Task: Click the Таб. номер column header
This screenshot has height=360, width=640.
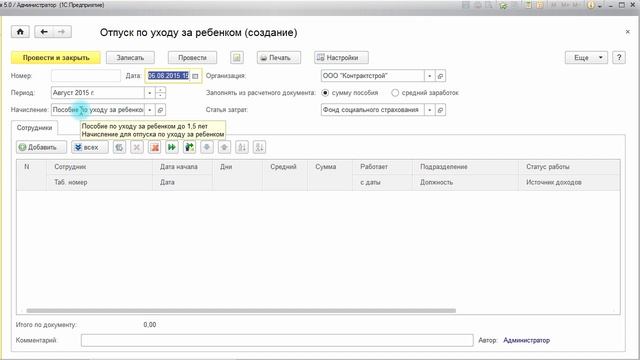Action: (100, 182)
